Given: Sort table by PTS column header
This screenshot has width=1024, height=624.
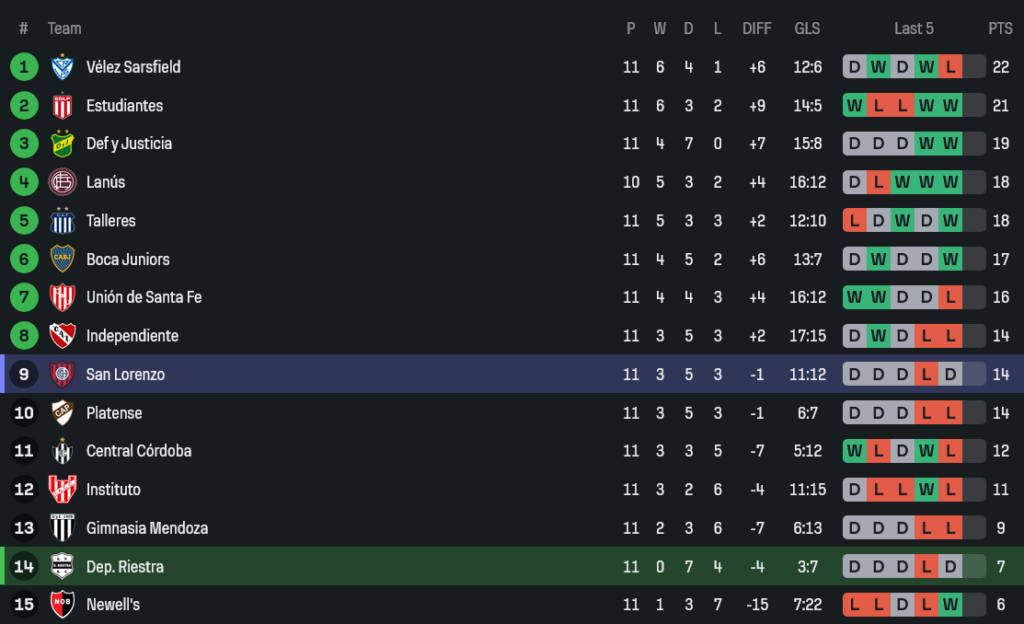Looking at the screenshot, I should 1000,29.
